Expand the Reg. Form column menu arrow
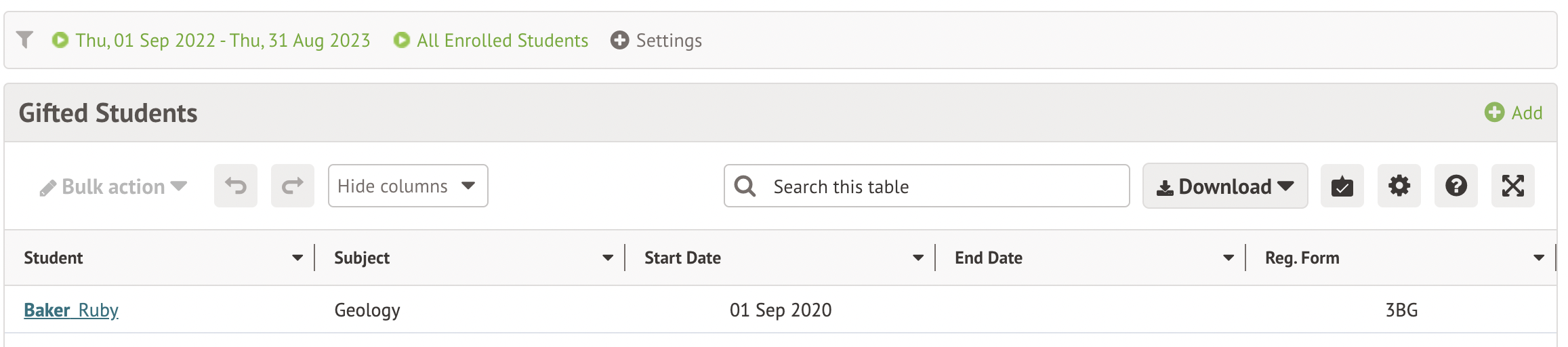The width and height of the screenshot is (1568, 347). (x=1539, y=258)
